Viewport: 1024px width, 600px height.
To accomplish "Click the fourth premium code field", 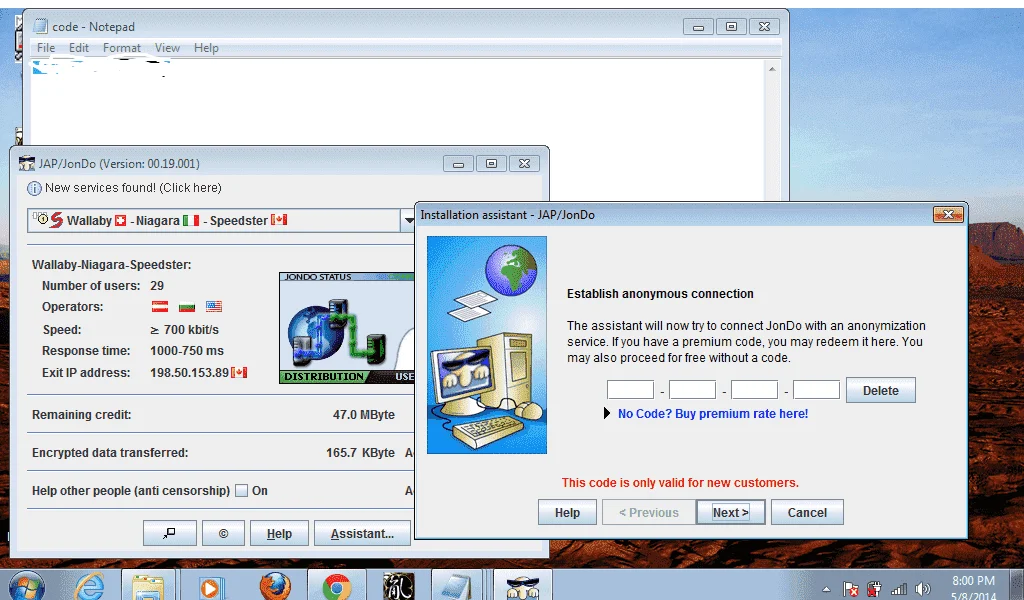I will pyautogui.click(x=816, y=390).
